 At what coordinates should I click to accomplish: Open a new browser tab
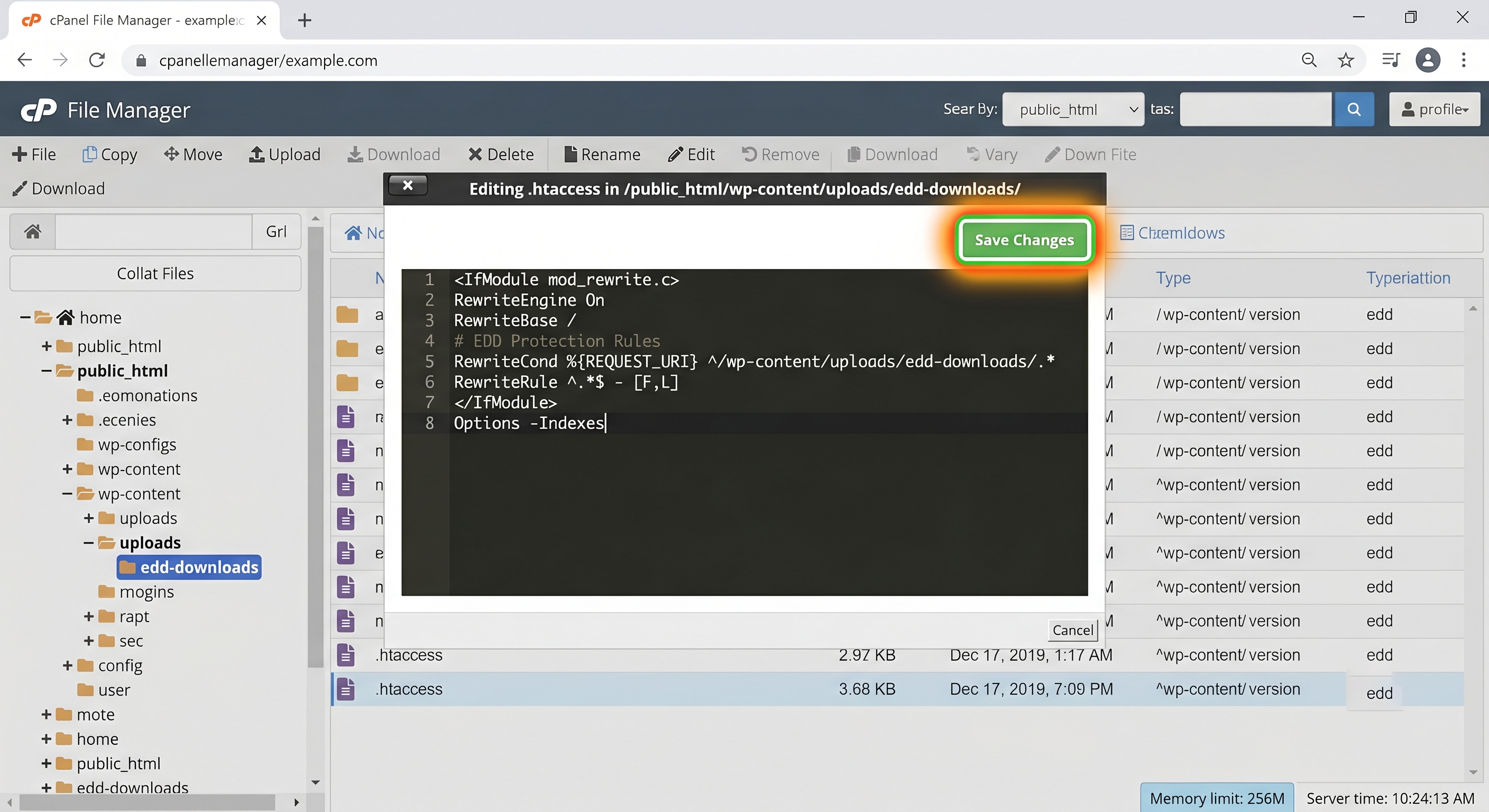point(304,20)
